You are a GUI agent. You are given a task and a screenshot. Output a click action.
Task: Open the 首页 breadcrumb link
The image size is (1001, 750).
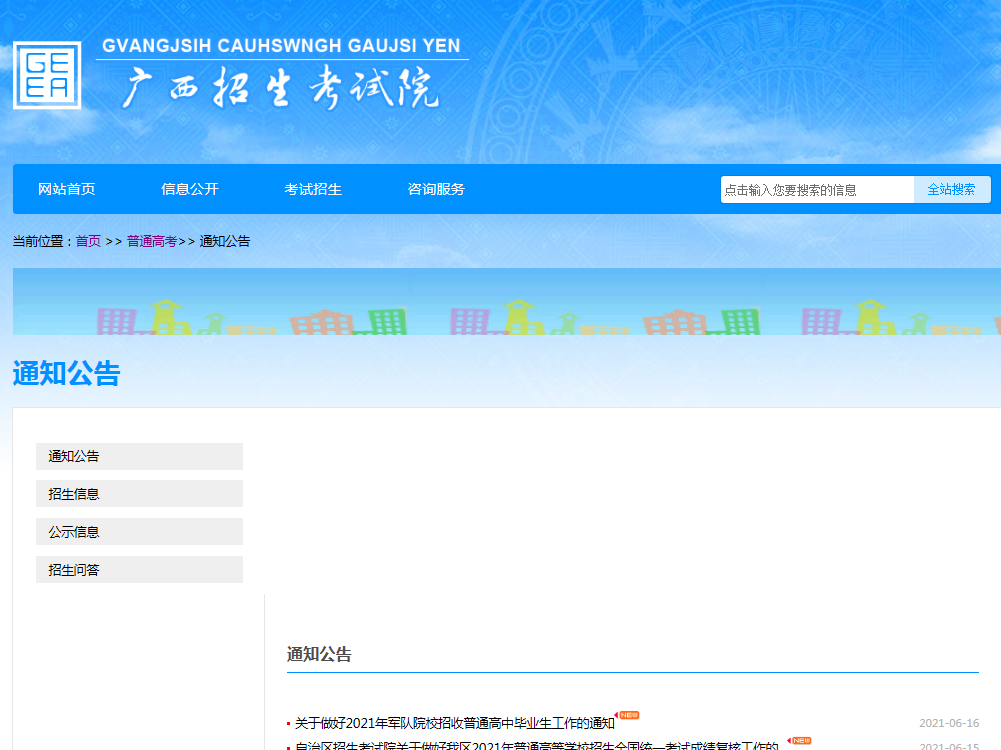(88, 241)
